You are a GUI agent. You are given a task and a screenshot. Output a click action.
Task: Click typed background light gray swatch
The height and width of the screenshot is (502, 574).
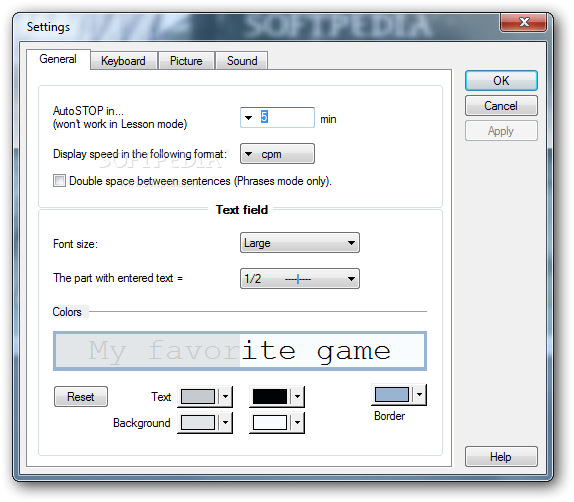point(198,423)
